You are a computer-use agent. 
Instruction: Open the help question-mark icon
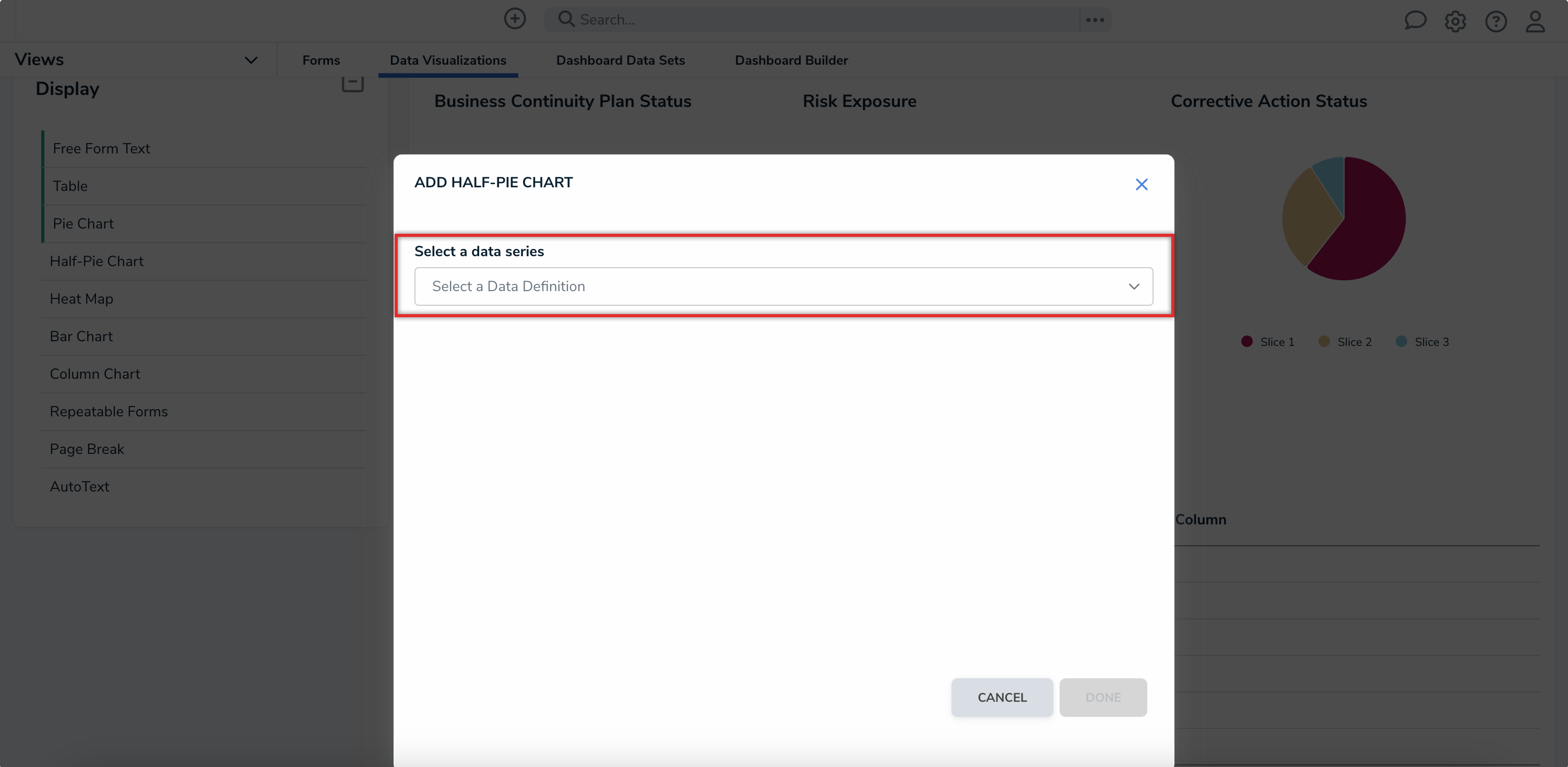coord(1496,21)
